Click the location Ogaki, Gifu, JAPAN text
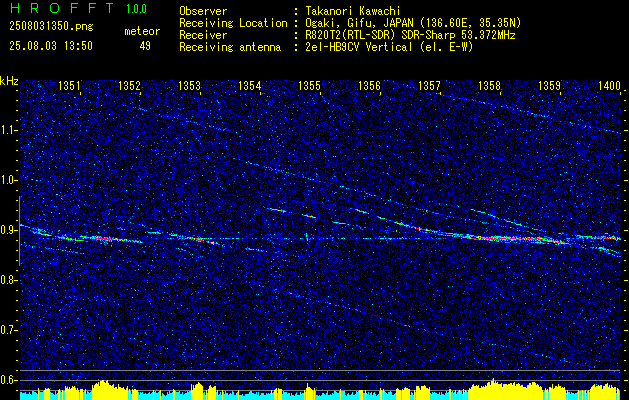Image resolution: width=629 pixels, height=400 pixels. (x=413, y=23)
